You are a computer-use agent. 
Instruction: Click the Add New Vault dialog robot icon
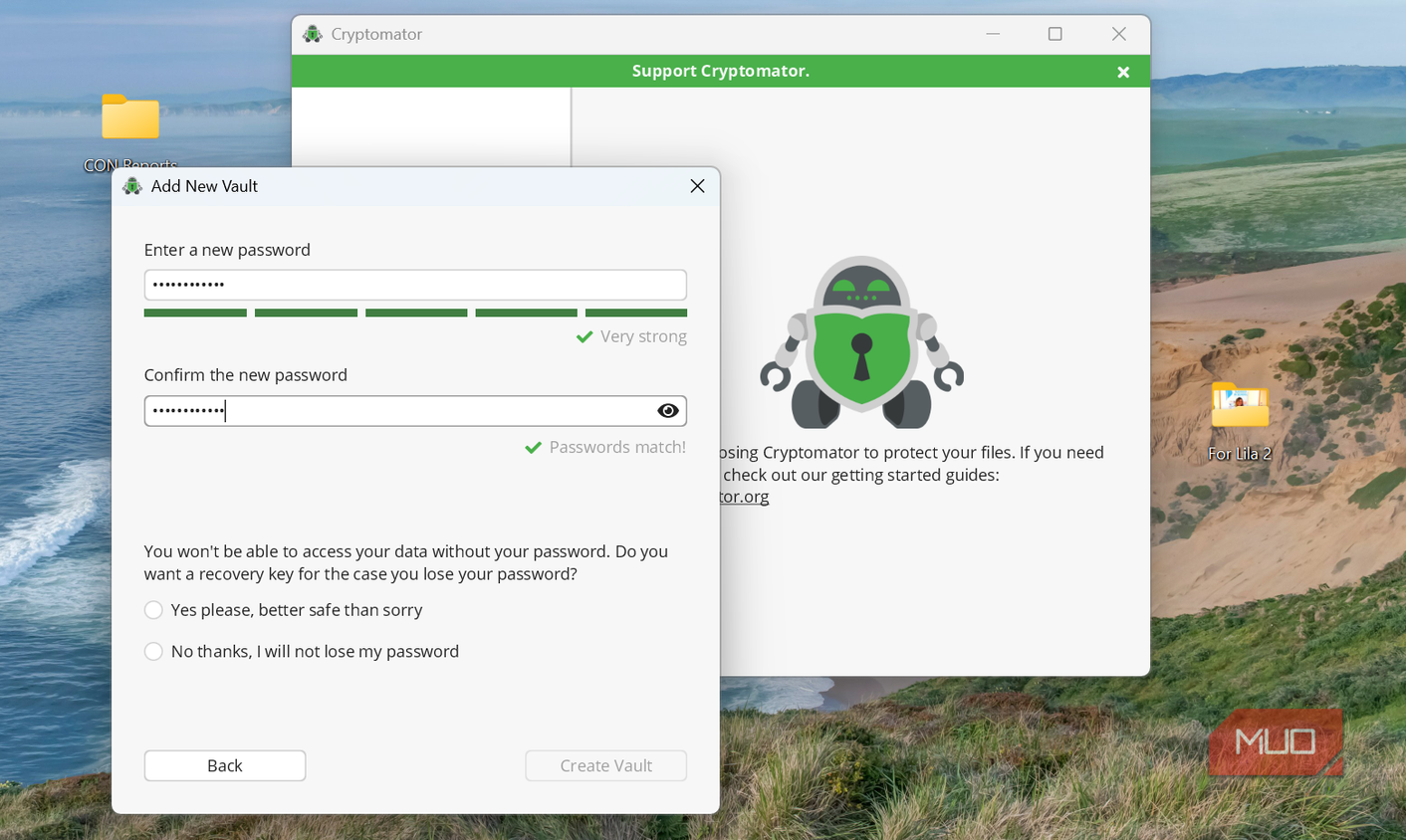click(132, 186)
